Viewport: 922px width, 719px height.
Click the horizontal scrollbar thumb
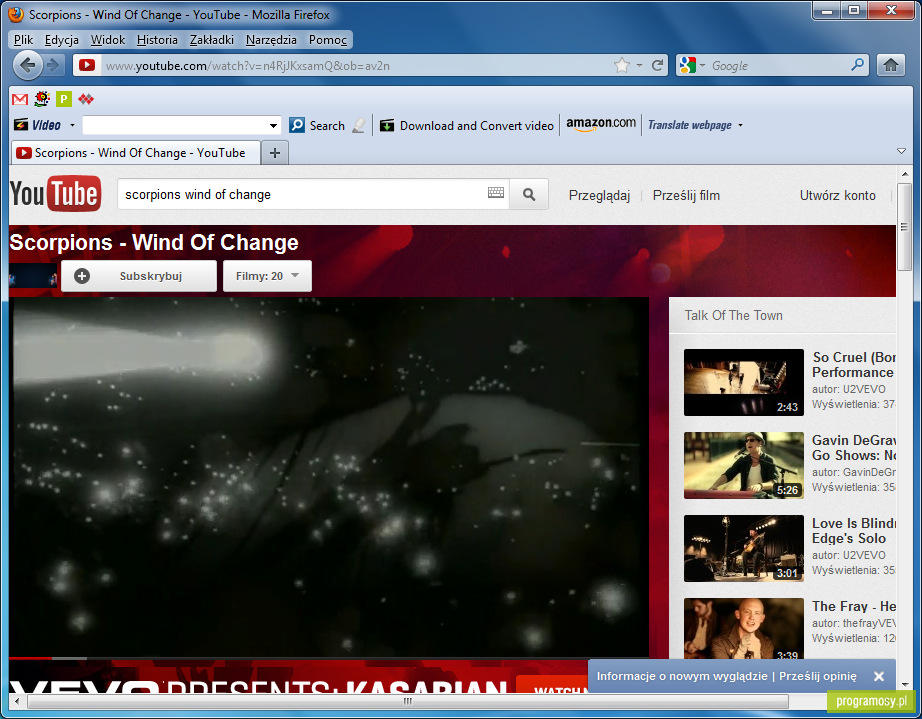pos(407,701)
